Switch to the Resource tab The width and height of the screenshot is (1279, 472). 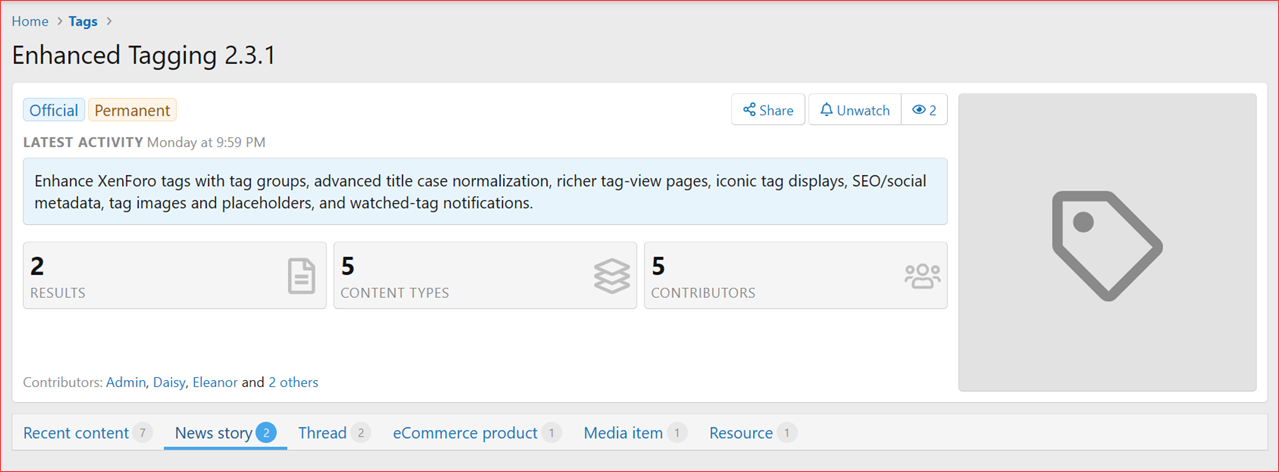[753, 433]
